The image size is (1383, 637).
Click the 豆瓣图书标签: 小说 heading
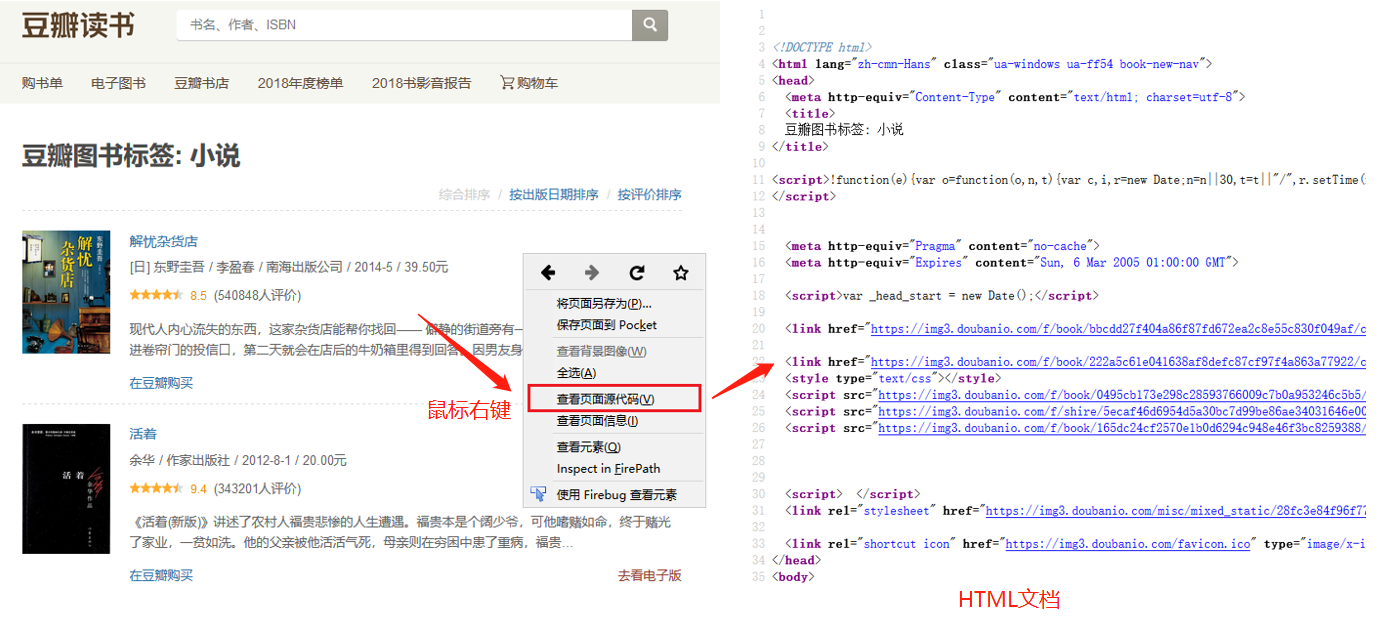(x=131, y=156)
